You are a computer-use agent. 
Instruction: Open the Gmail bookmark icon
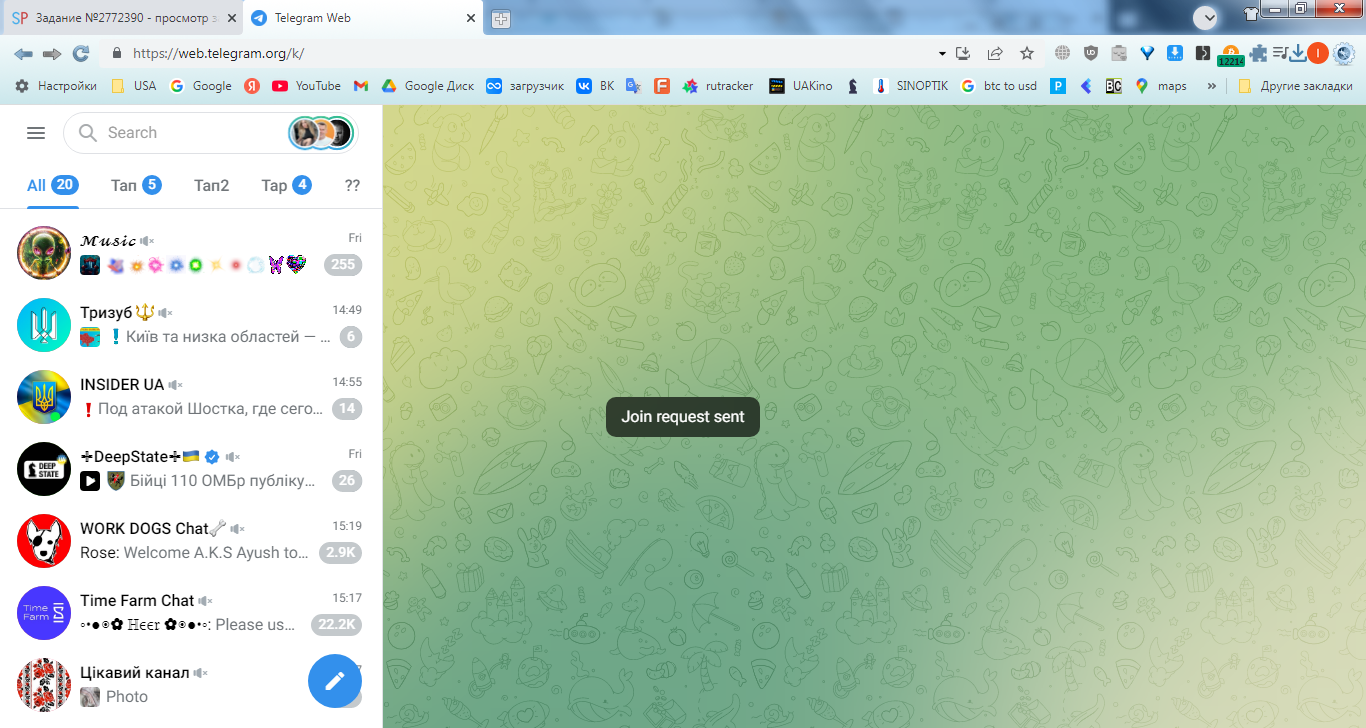tap(361, 86)
